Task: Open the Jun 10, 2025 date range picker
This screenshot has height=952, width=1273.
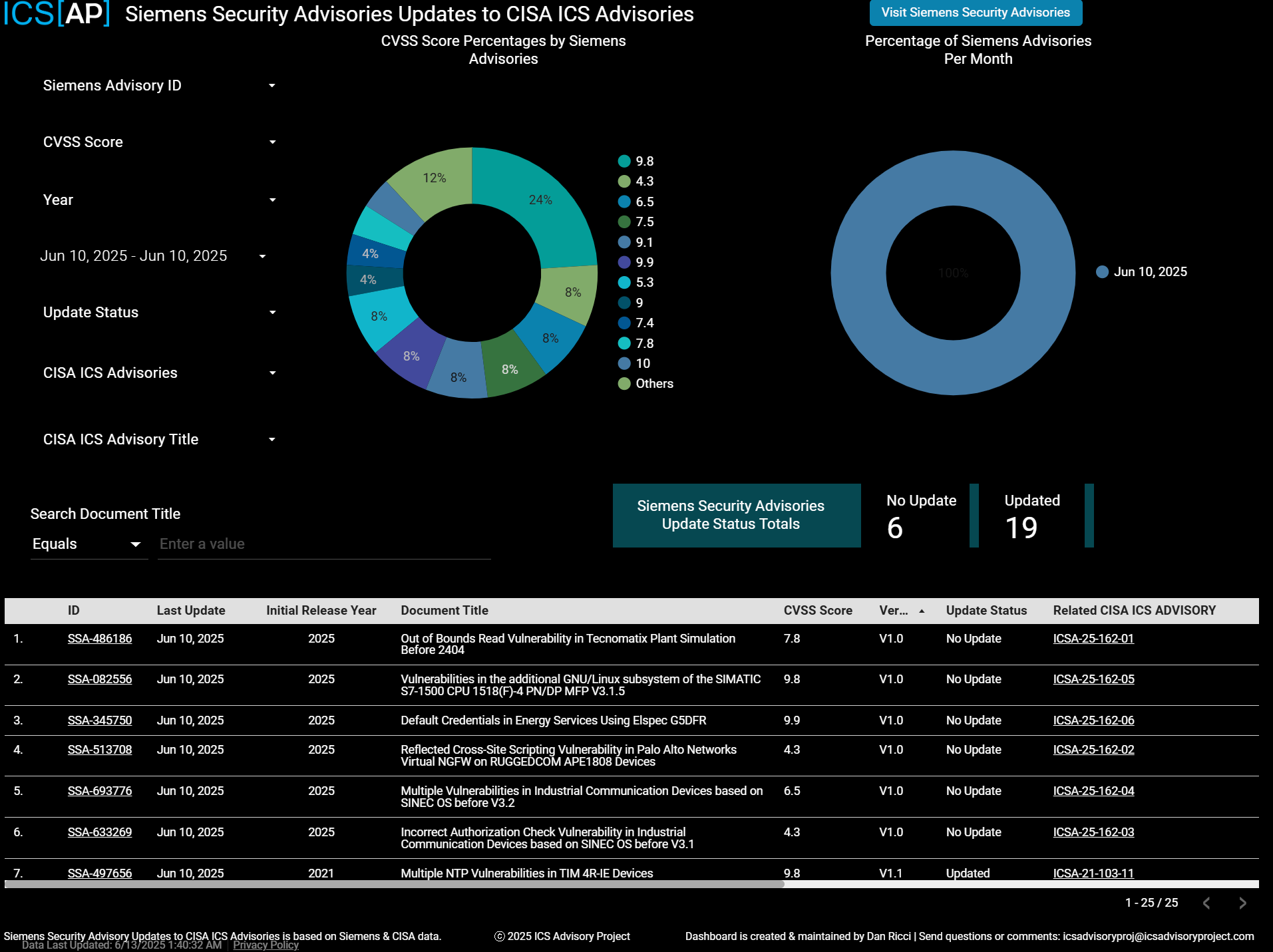Action: pos(153,256)
